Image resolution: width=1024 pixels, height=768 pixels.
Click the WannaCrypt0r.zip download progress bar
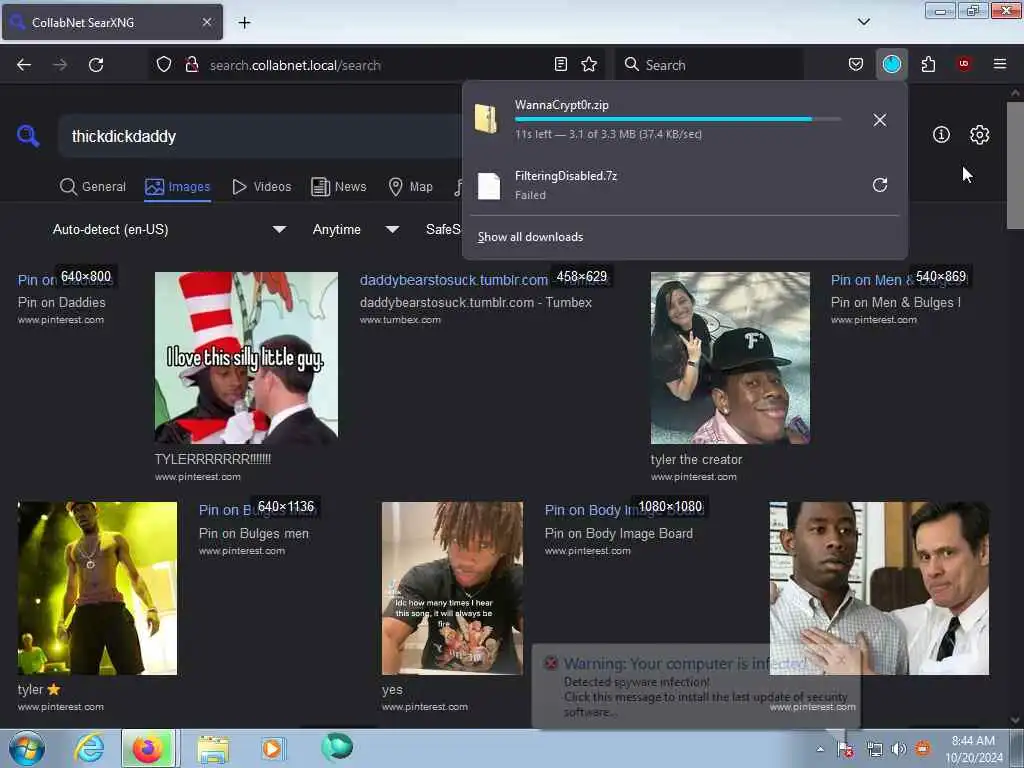[678, 120]
